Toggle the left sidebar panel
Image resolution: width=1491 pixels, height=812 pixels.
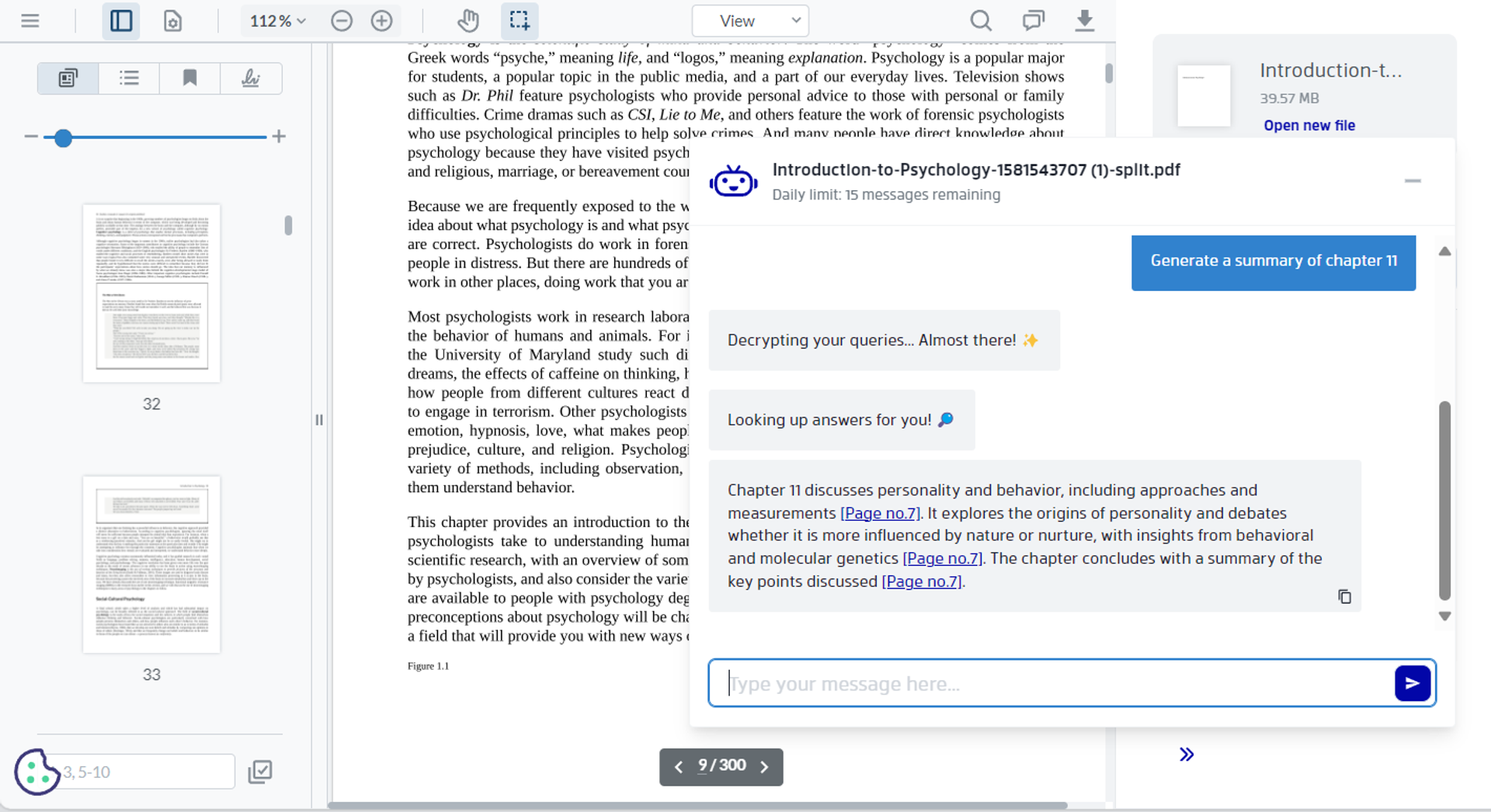pos(121,21)
